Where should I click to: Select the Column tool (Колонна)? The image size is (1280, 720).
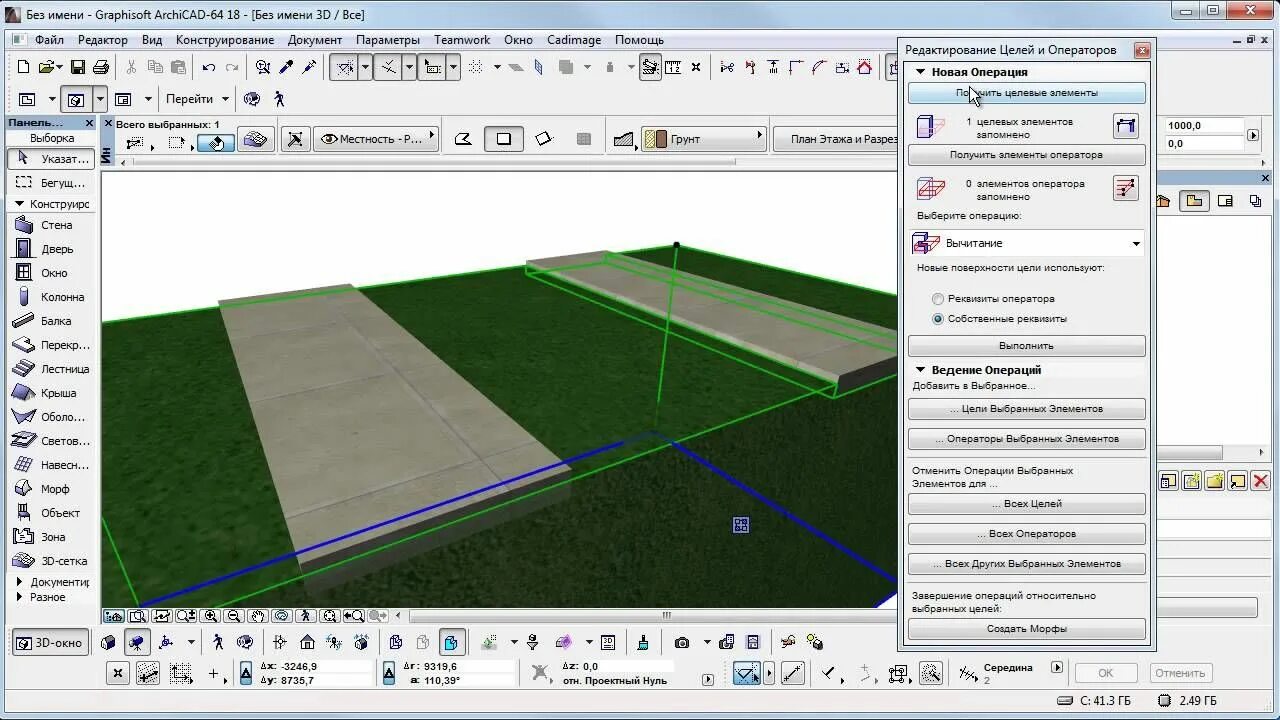tap(52, 297)
